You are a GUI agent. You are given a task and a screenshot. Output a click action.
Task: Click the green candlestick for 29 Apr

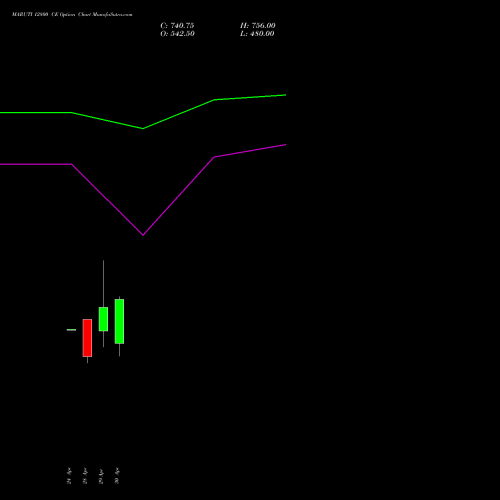coord(103,319)
